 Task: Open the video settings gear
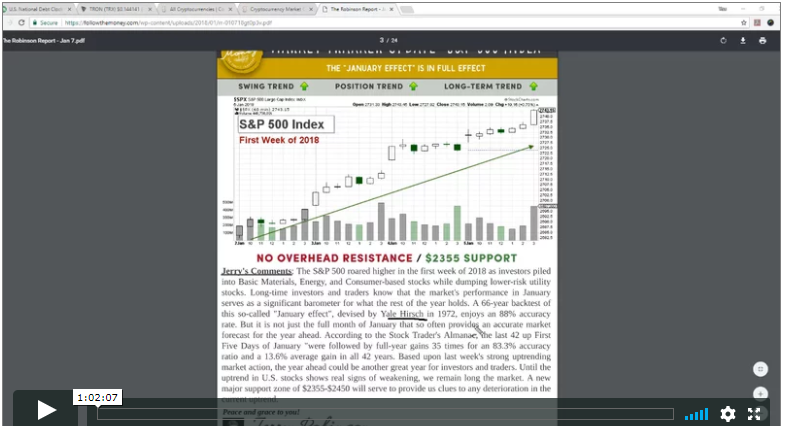click(728, 413)
